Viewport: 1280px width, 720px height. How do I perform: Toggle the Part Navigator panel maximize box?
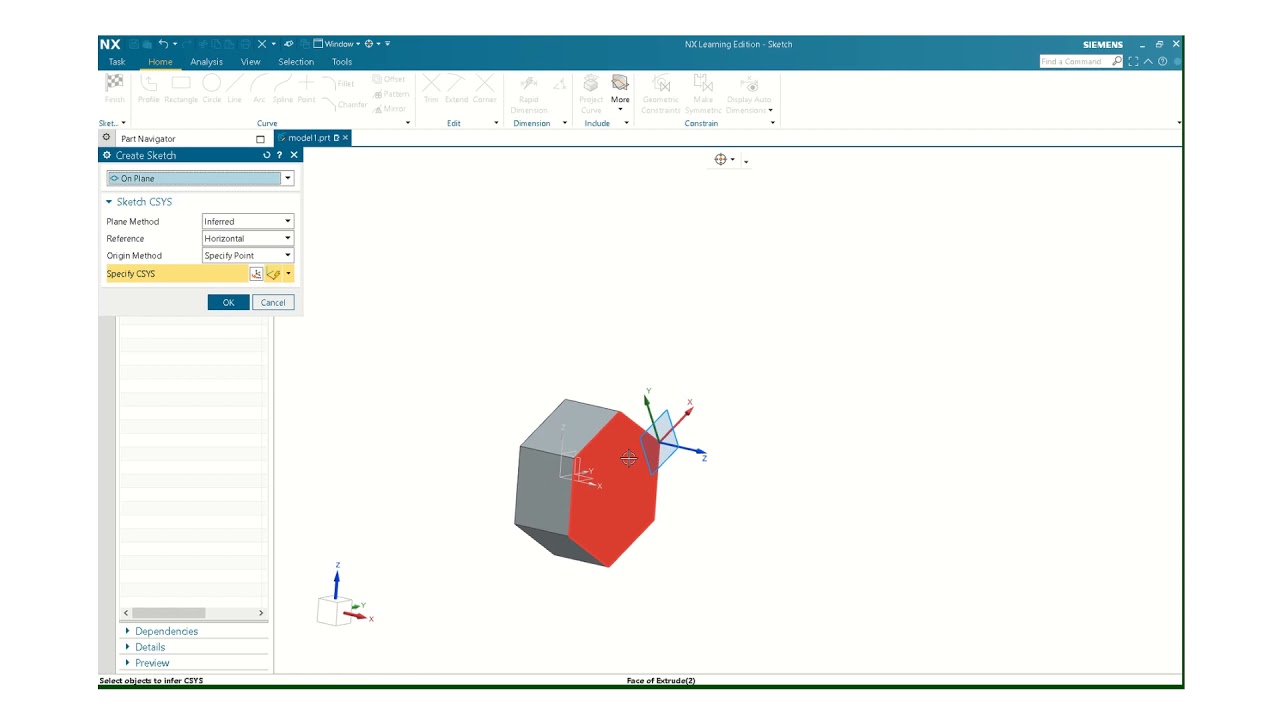pyautogui.click(x=260, y=139)
